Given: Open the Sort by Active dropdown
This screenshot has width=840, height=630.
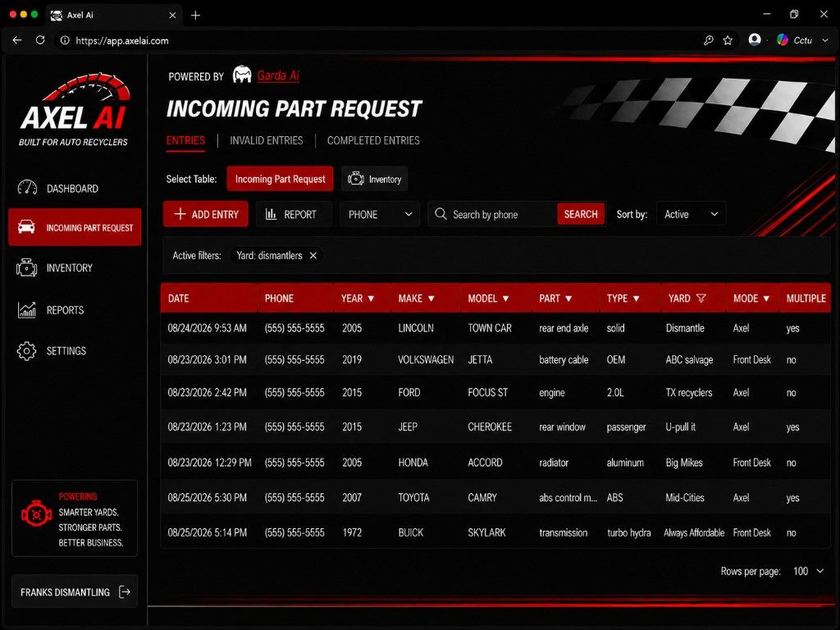Looking at the screenshot, I should pyautogui.click(x=691, y=214).
